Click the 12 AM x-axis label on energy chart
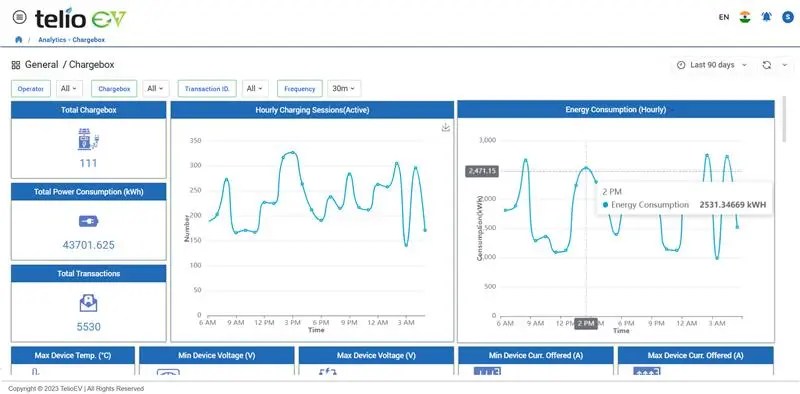800x394 pixels. [x=686, y=324]
